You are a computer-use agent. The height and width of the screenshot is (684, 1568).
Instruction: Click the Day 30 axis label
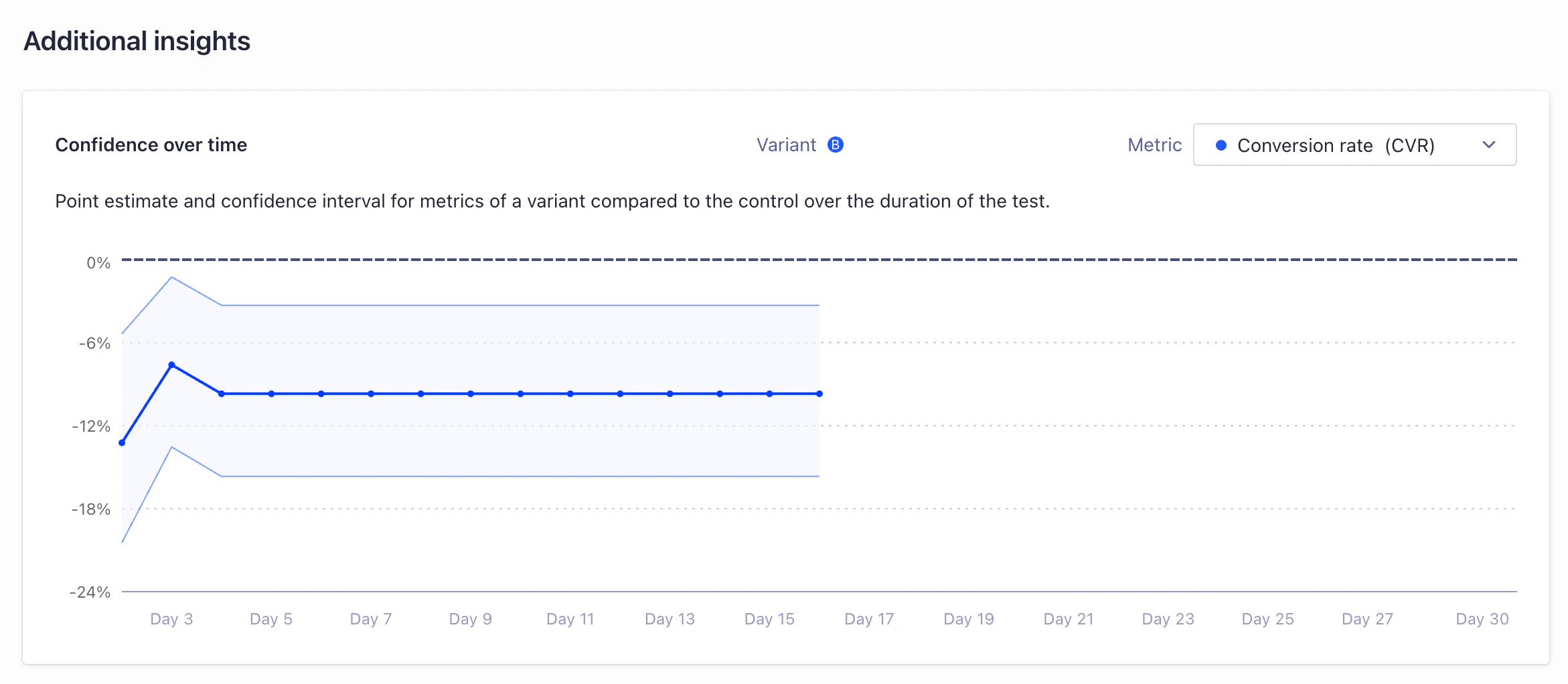(x=1482, y=618)
